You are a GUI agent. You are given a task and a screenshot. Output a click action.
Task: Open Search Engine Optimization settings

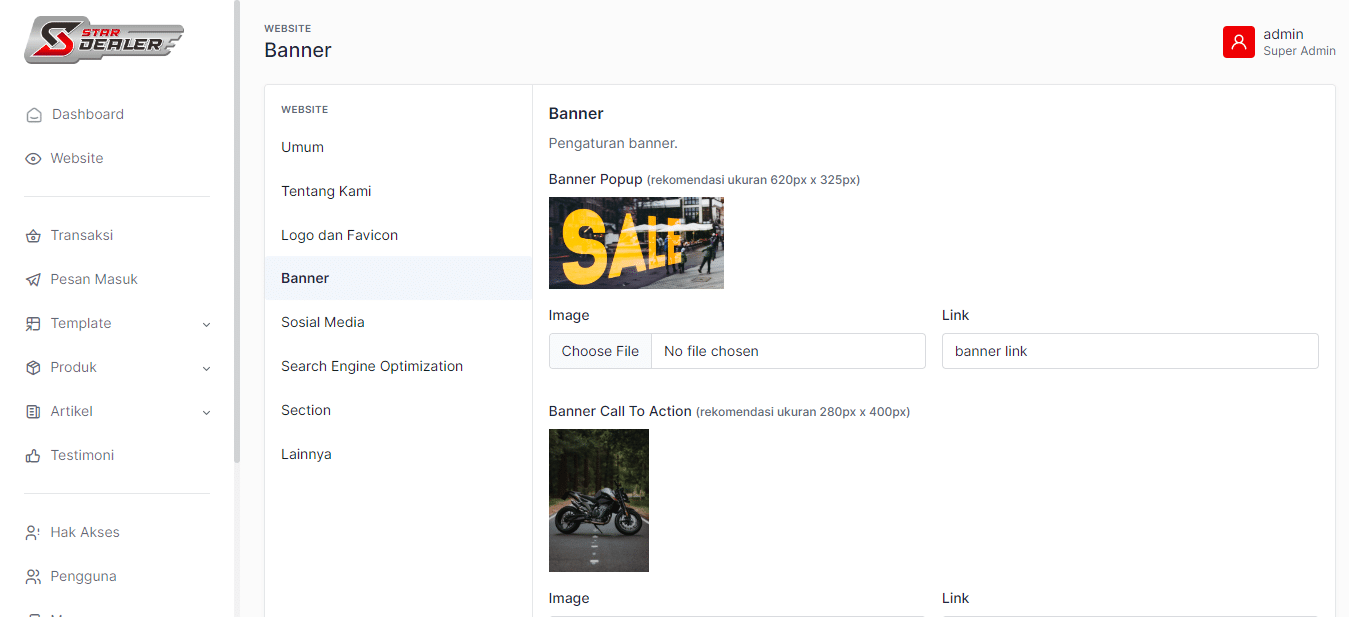371,366
